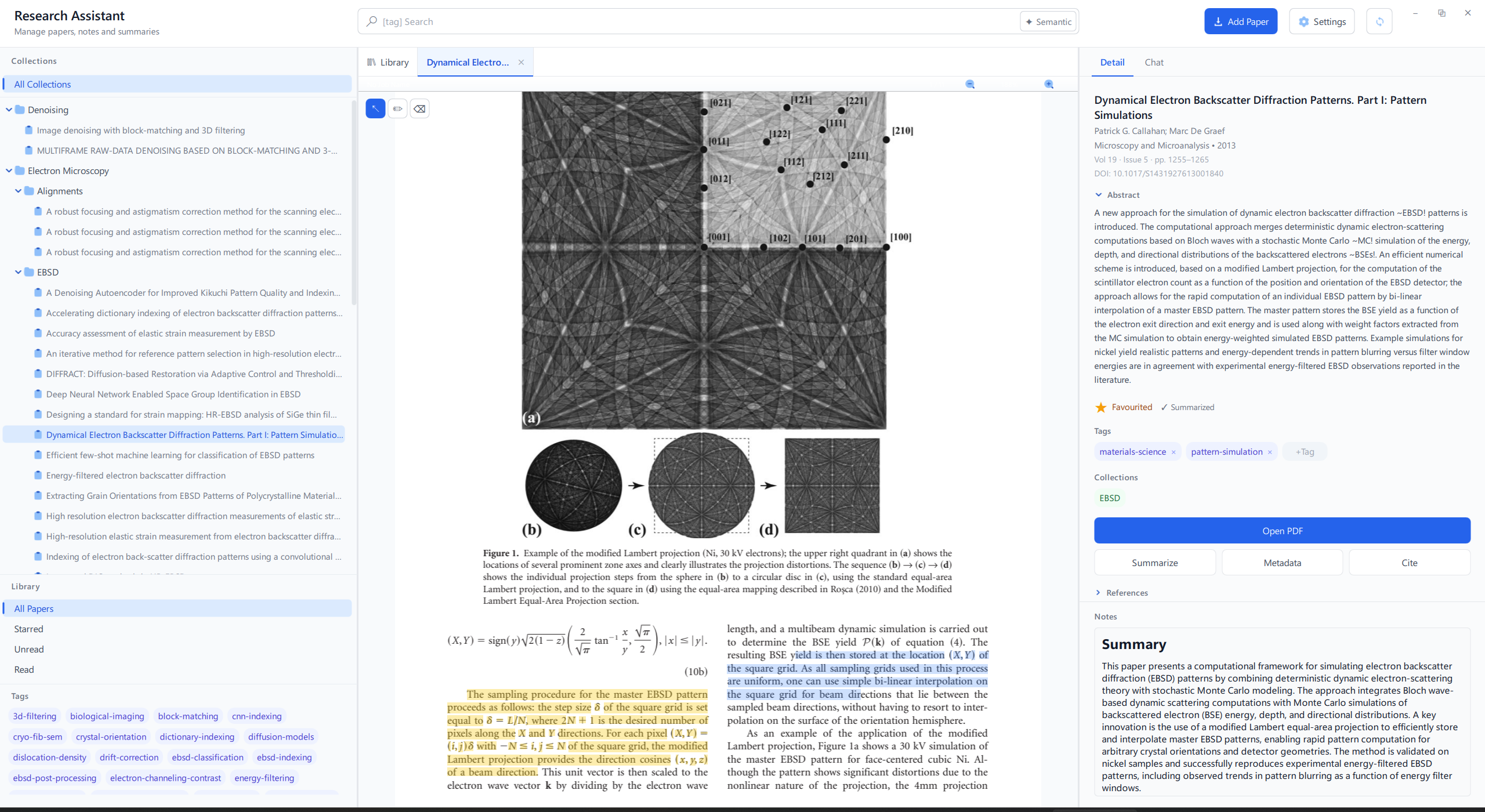Filter by the ebsd-indexing tag
Viewport: 1485px width, 812px height.
tap(284, 757)
